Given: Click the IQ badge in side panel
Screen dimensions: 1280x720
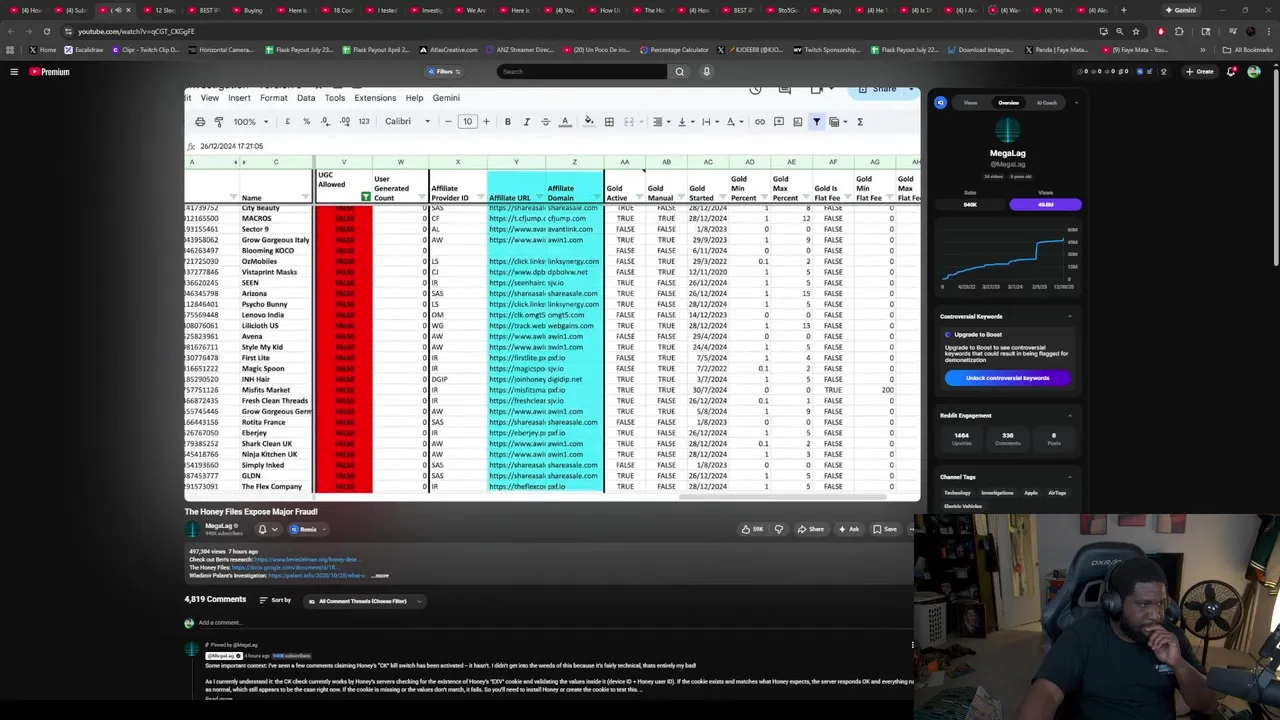Looking at the screenshot, I should coord(940,103).
